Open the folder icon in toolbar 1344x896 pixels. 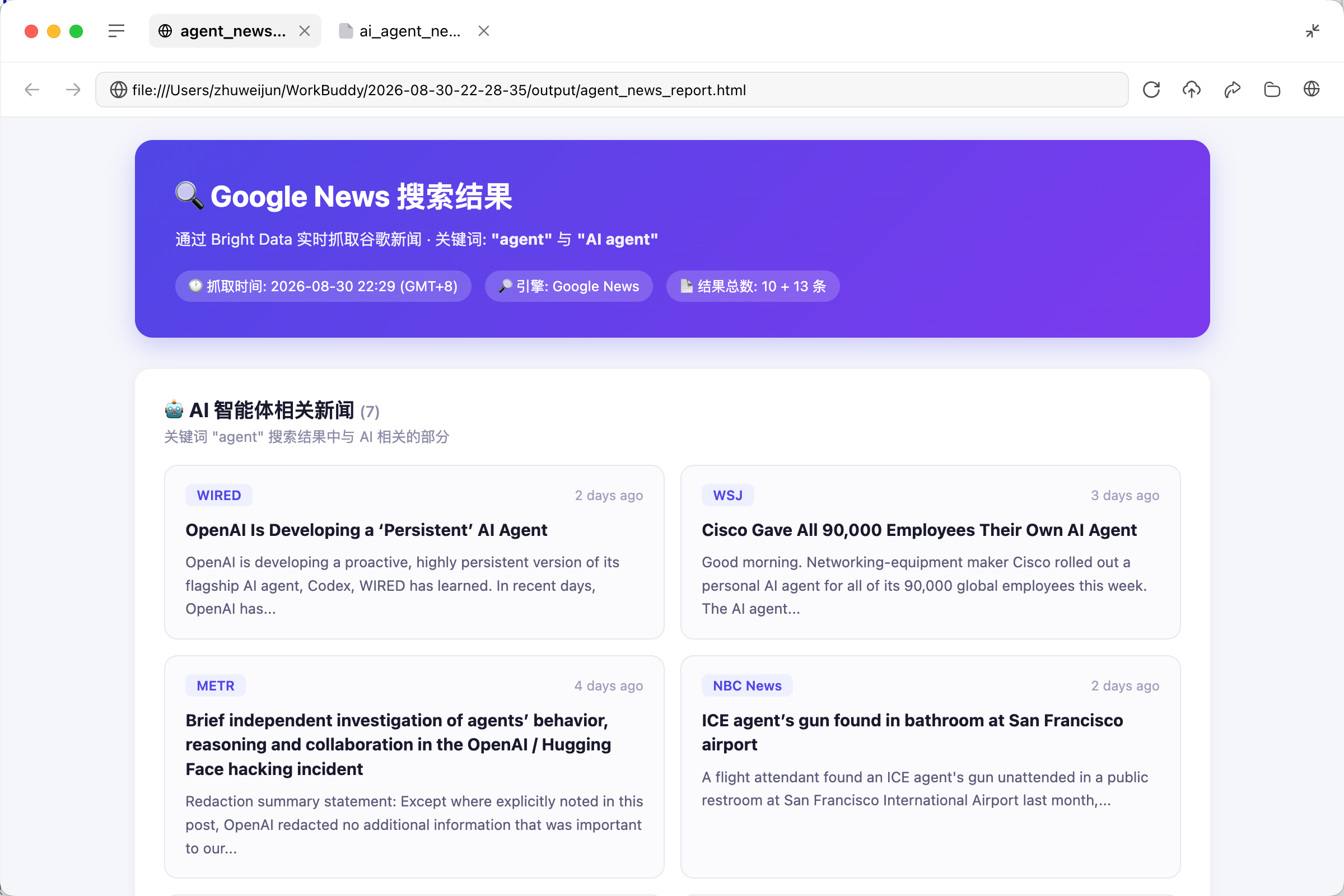coord(1272,90)
